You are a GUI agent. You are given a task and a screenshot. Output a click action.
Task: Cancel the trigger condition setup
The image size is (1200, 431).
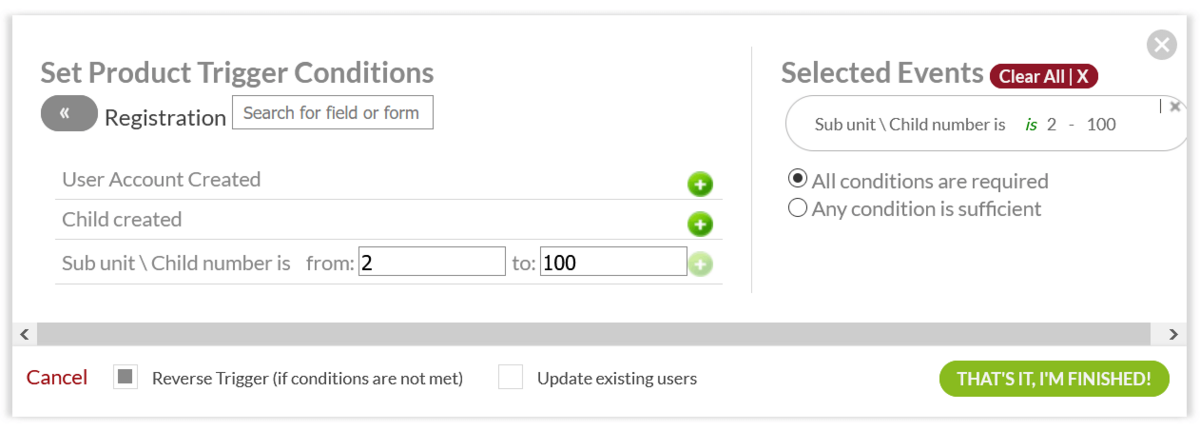[57, 378]
